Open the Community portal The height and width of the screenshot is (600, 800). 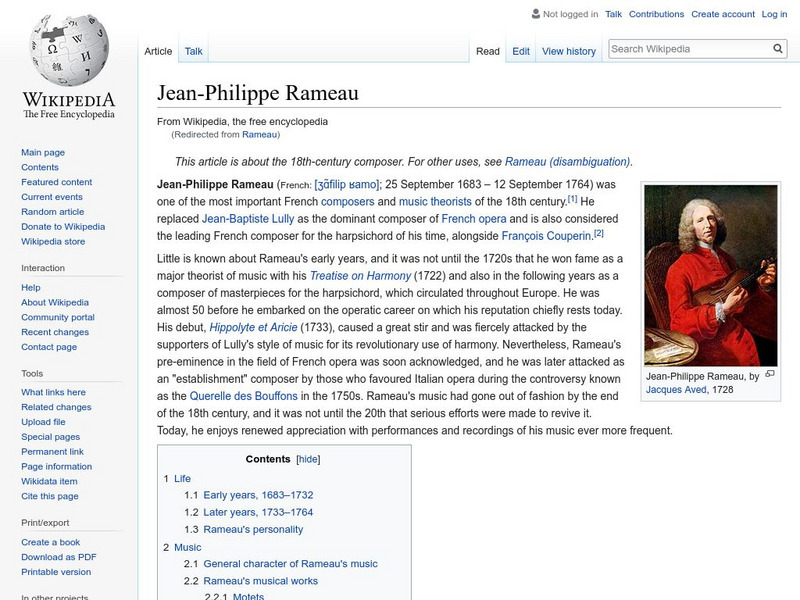[58, 317]
